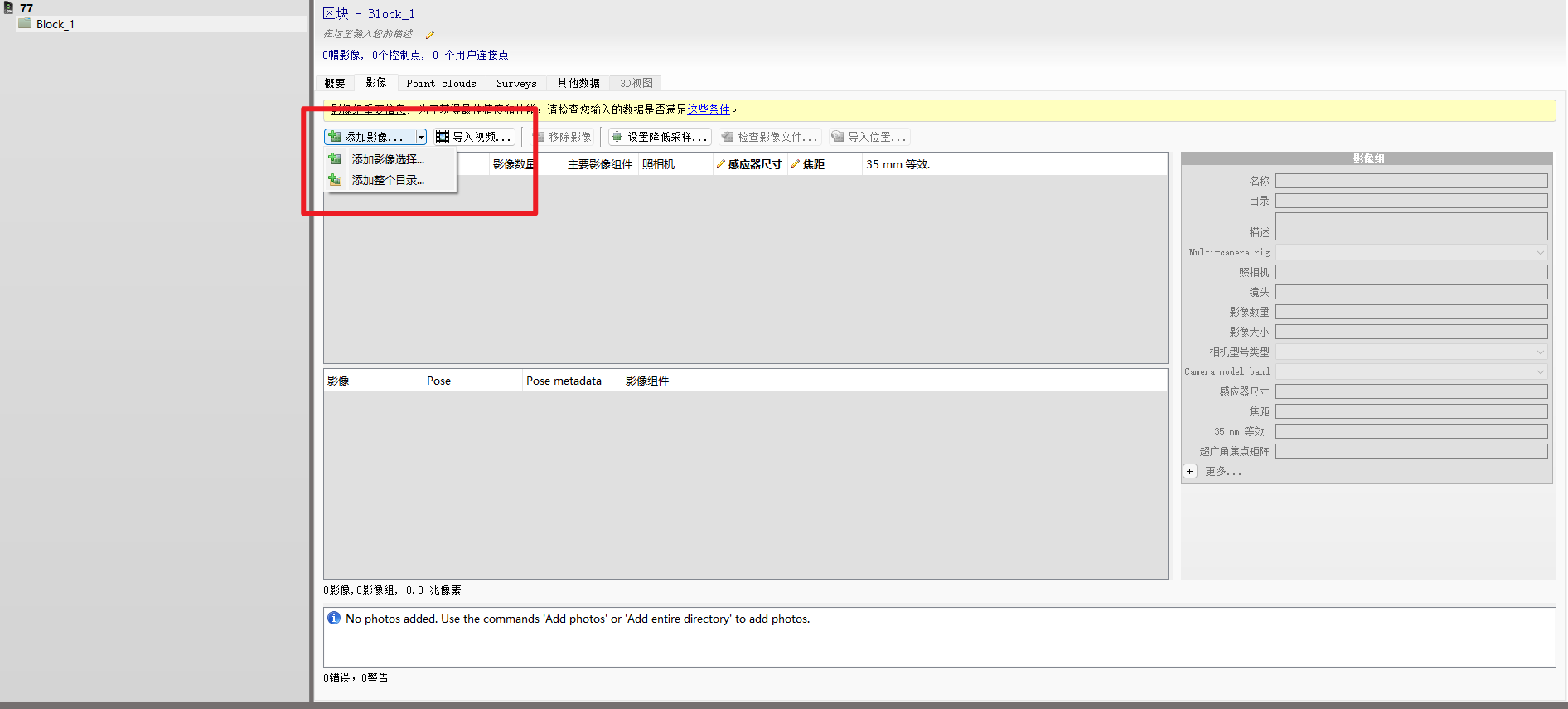The width and height of the screenshot is (1568, 709).
Task: Switch to the 其他数据 tab
Action: (578, 83)
